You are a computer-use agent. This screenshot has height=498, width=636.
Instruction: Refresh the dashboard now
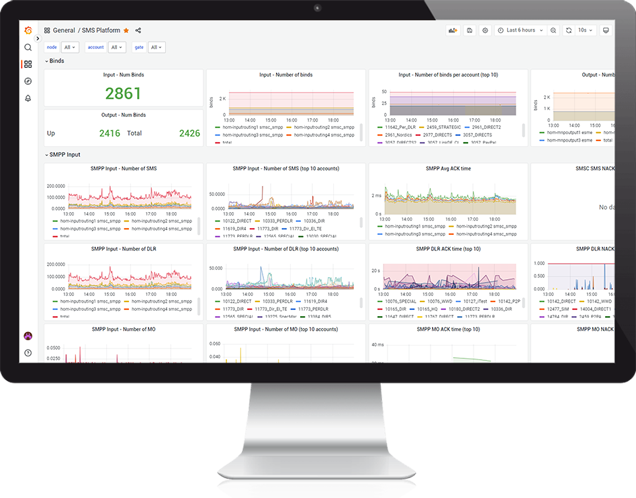pyautogui.click(x=569, y=30)
